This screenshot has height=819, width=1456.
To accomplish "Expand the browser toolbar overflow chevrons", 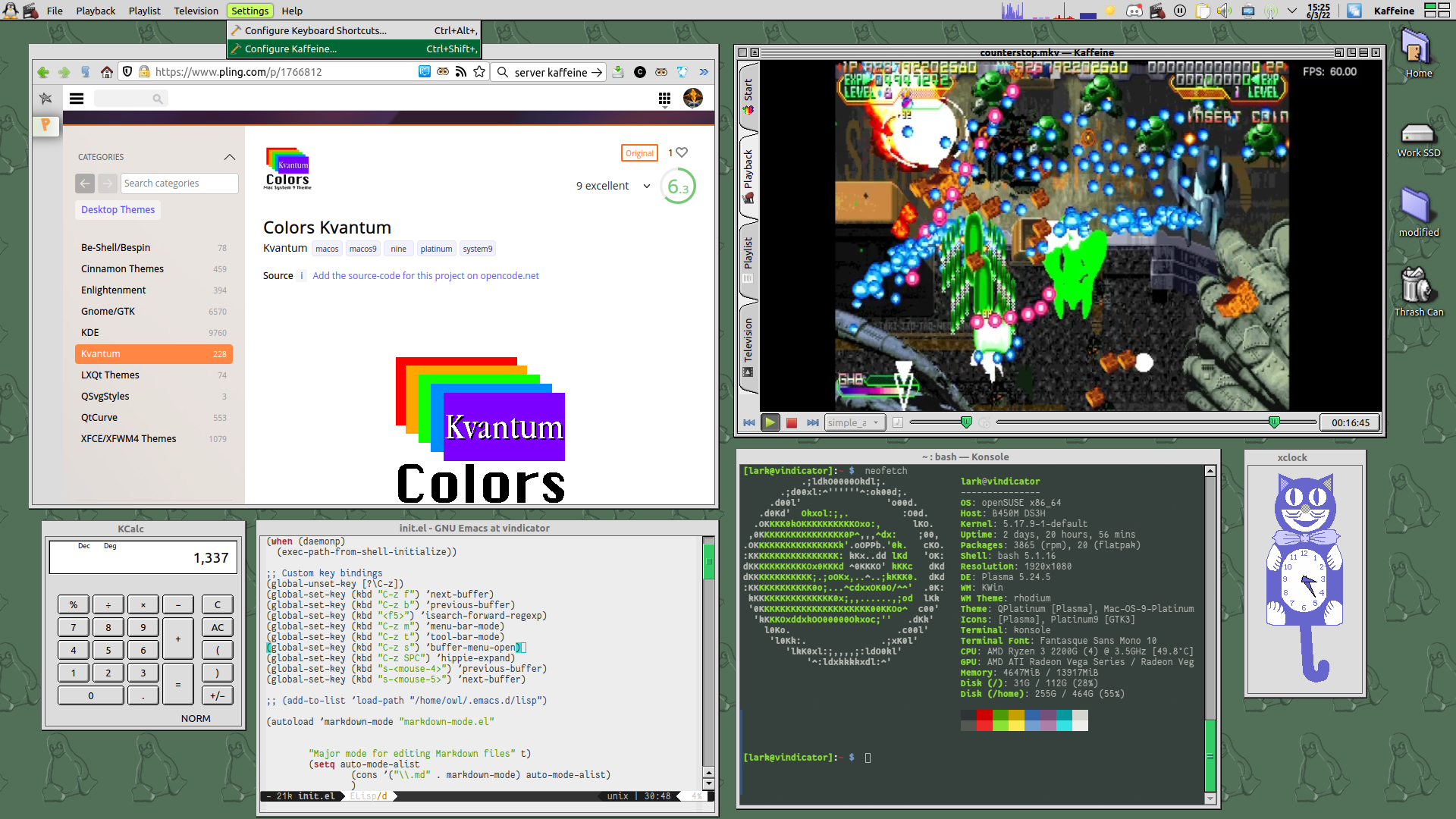I will 704,72.
